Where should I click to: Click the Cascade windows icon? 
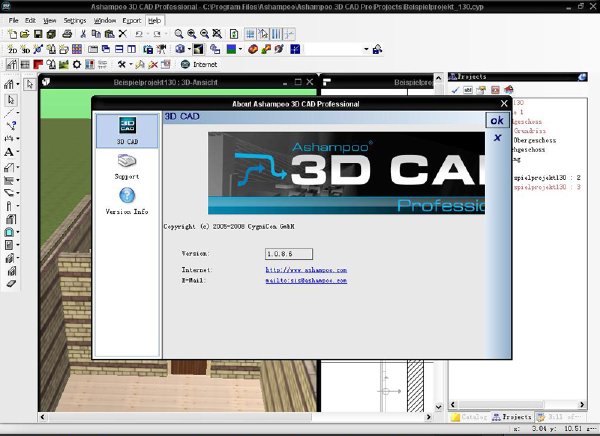[x=106, y=49]
